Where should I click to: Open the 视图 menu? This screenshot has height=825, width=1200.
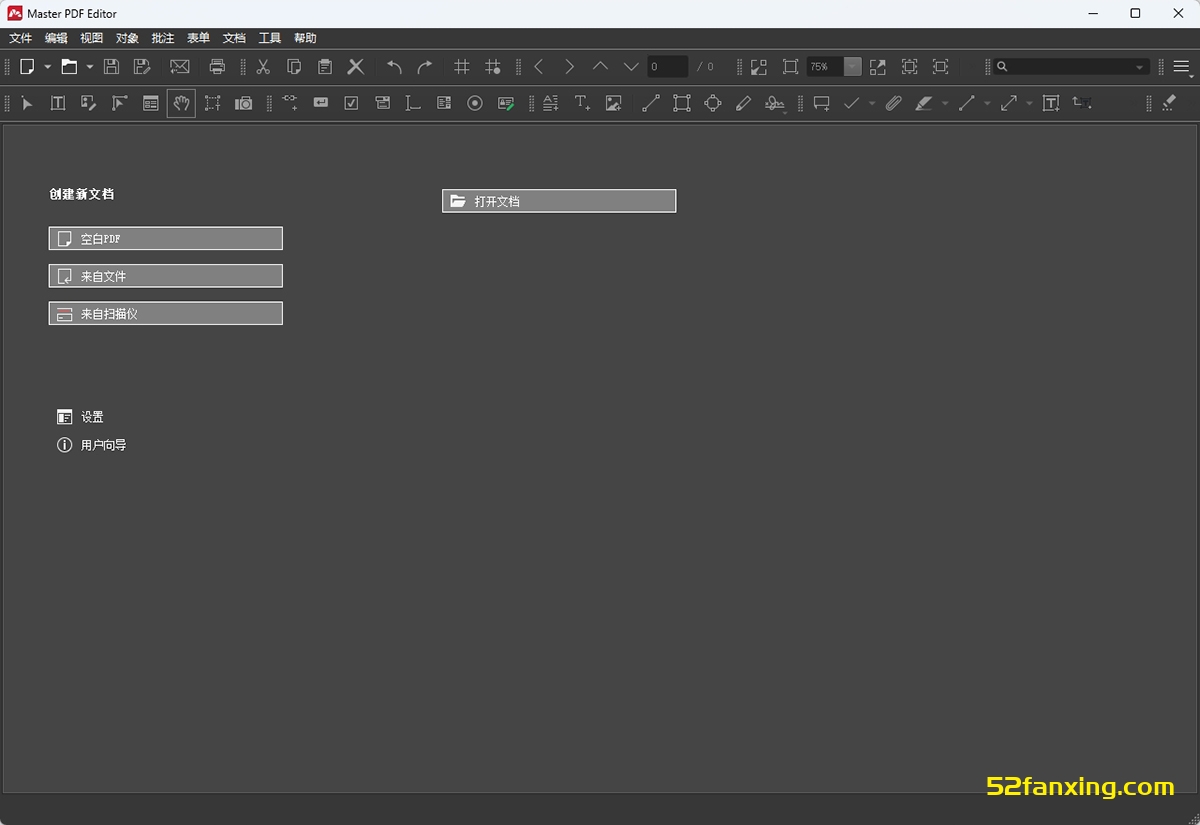[92, 38]
